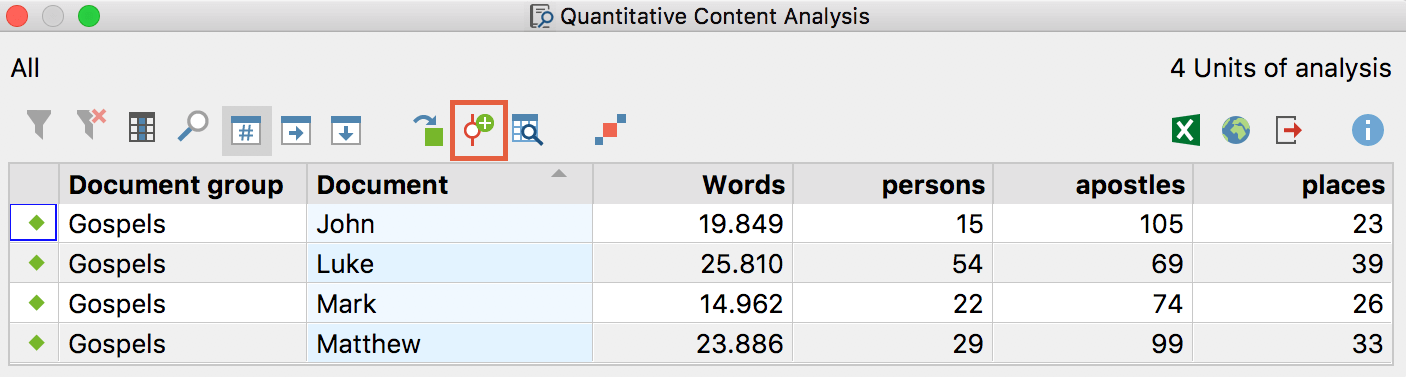The image size is (1406, 377).
Task: Click the All label at top left
Action: coord(25,68)
